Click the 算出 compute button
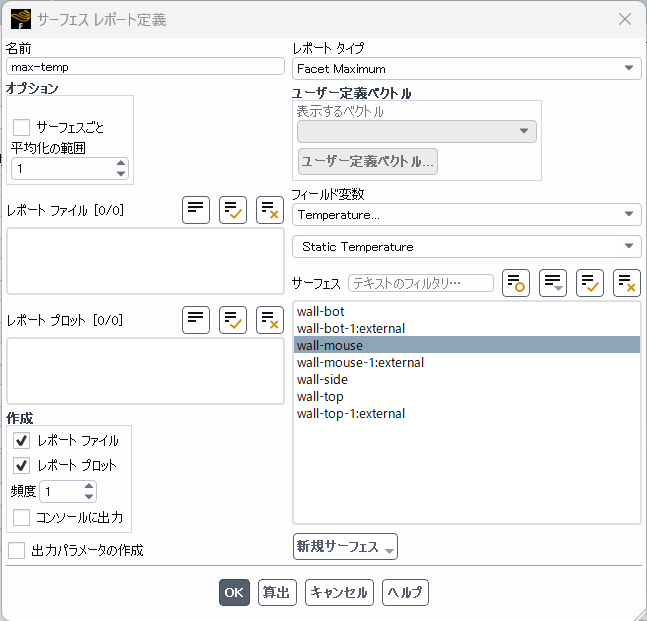The width and height of the screenshot is (647, 621). (x=277, y=592)
